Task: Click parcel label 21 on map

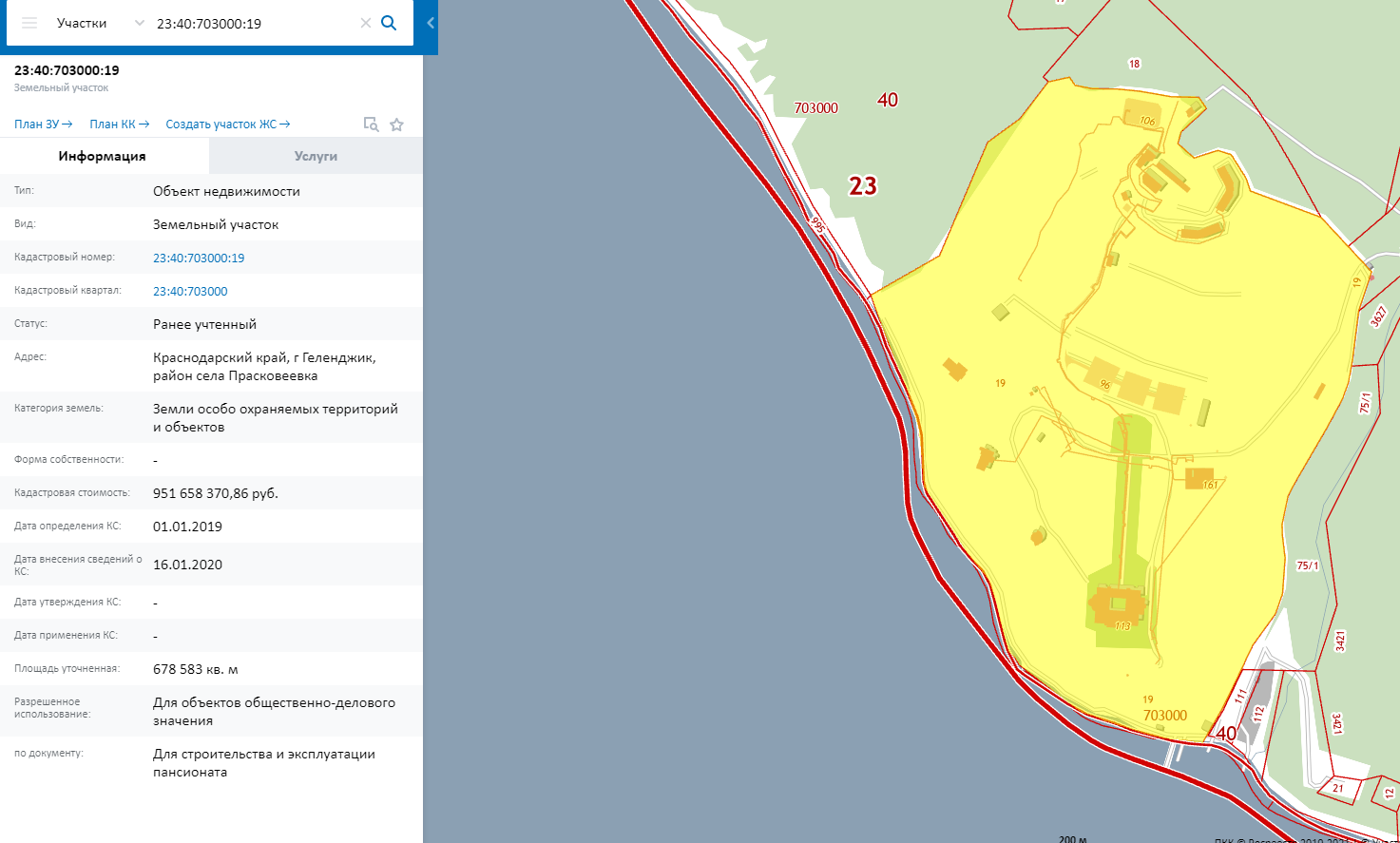Action: point(1338,788)
